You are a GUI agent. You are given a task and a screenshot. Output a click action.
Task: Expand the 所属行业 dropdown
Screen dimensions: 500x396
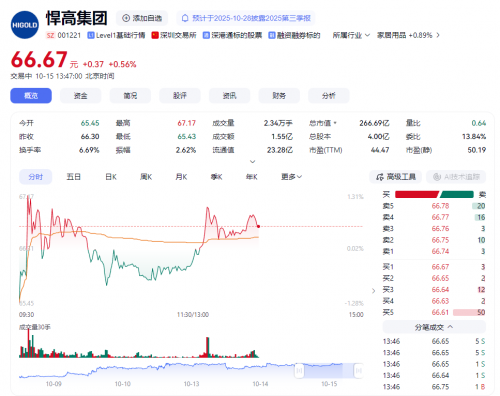pos(351,35)
